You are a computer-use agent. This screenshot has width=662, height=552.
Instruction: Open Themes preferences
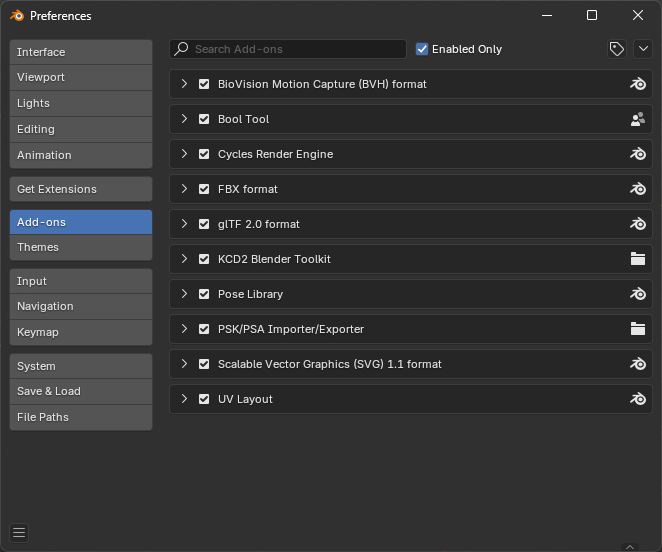click(x=81, y=247)
